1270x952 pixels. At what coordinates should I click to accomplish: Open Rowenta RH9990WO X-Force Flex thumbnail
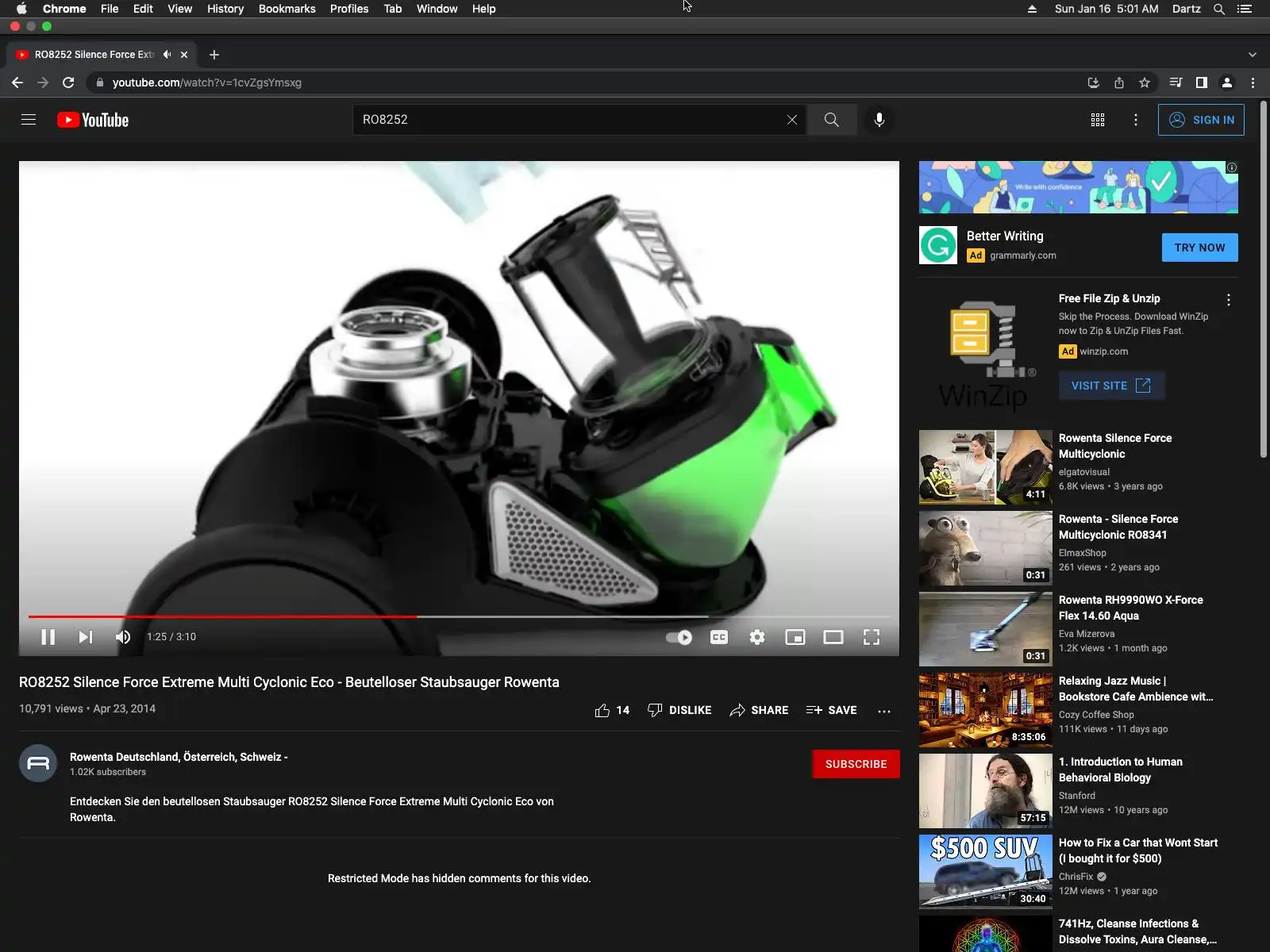point(986,629)
